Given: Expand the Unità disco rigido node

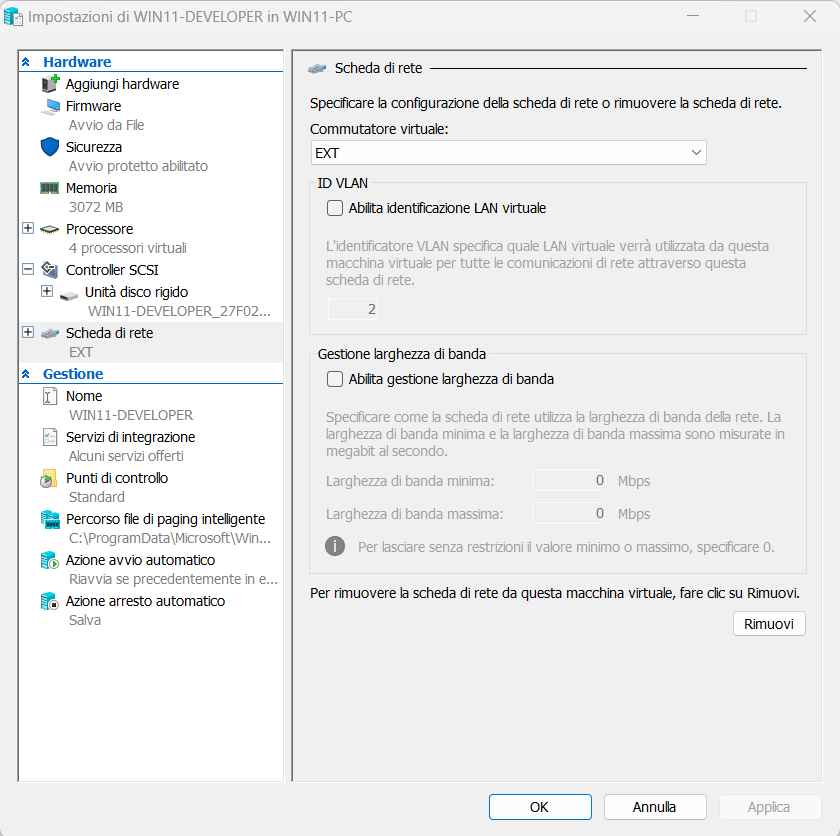Looking at the screenshot, I should click(47, 291).
